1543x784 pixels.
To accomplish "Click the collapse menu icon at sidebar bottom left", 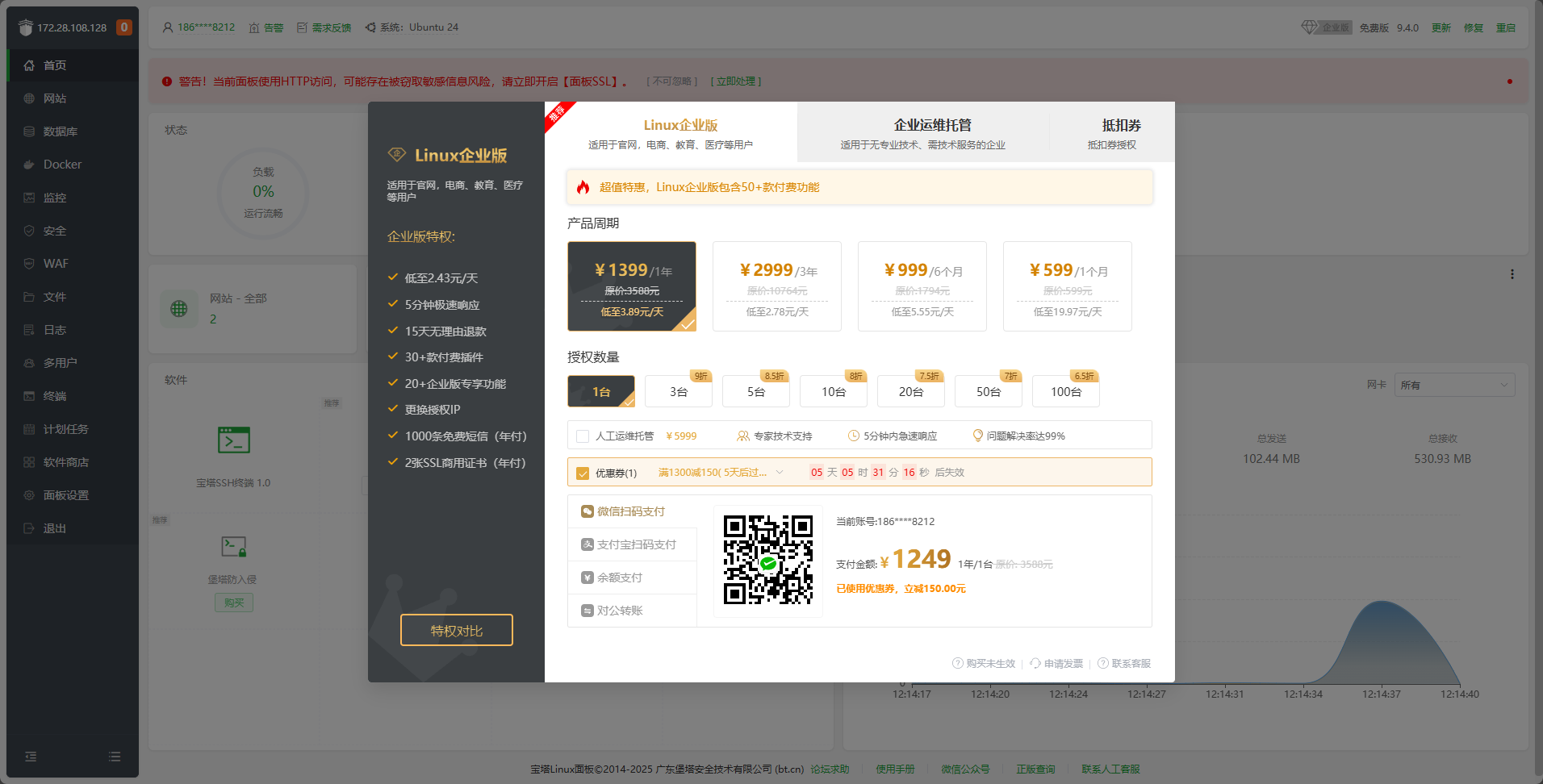I will click(x=31, y=757).
